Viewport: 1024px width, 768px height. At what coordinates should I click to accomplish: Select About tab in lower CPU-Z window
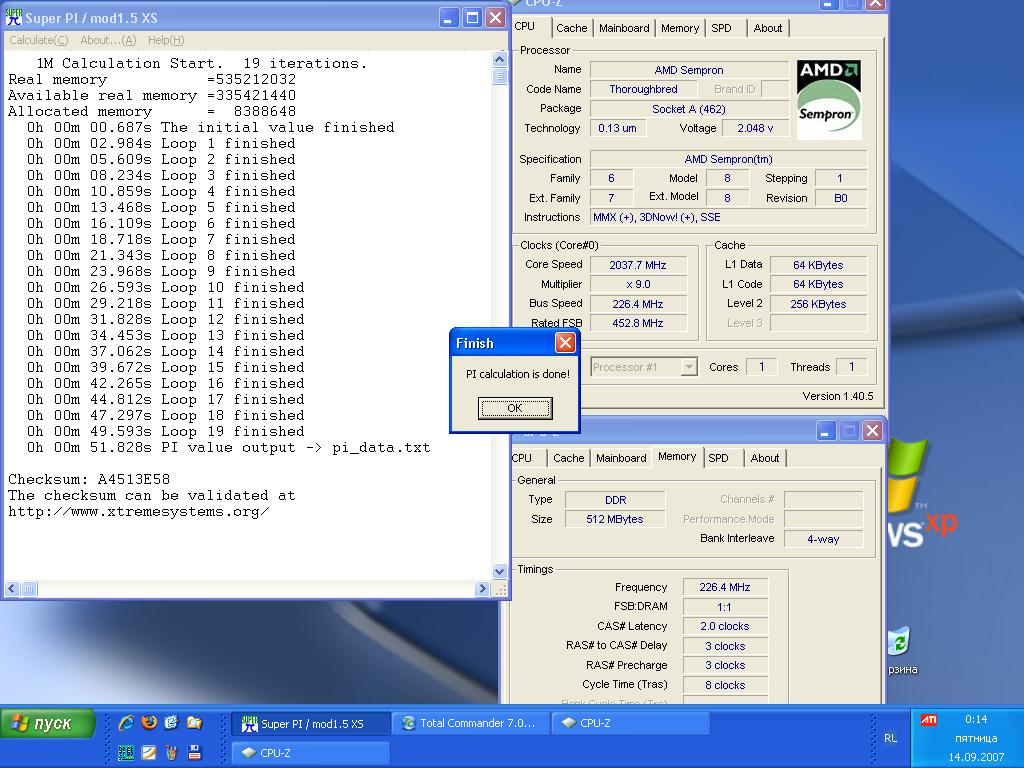pyautogui.click(x=764, y=458)
